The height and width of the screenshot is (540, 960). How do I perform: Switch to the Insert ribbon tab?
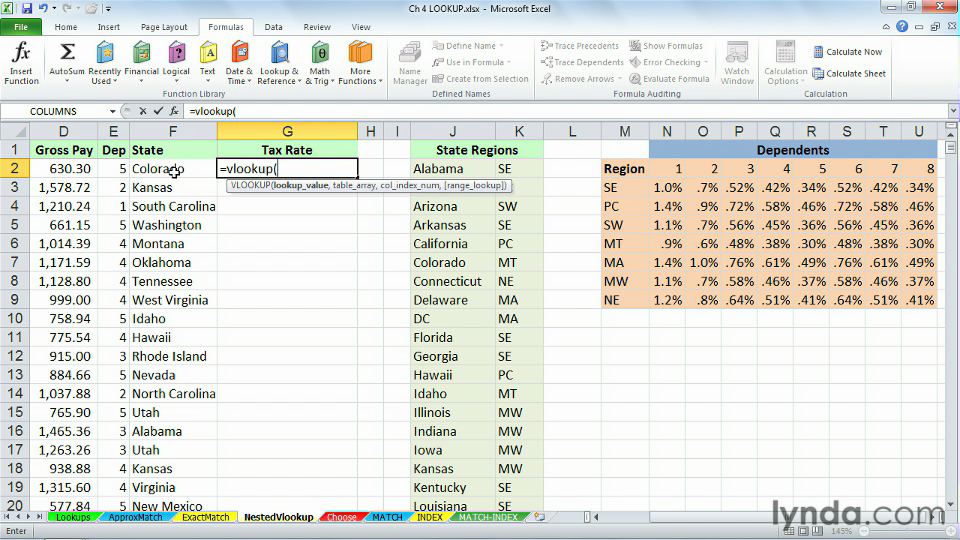[108, 27]
